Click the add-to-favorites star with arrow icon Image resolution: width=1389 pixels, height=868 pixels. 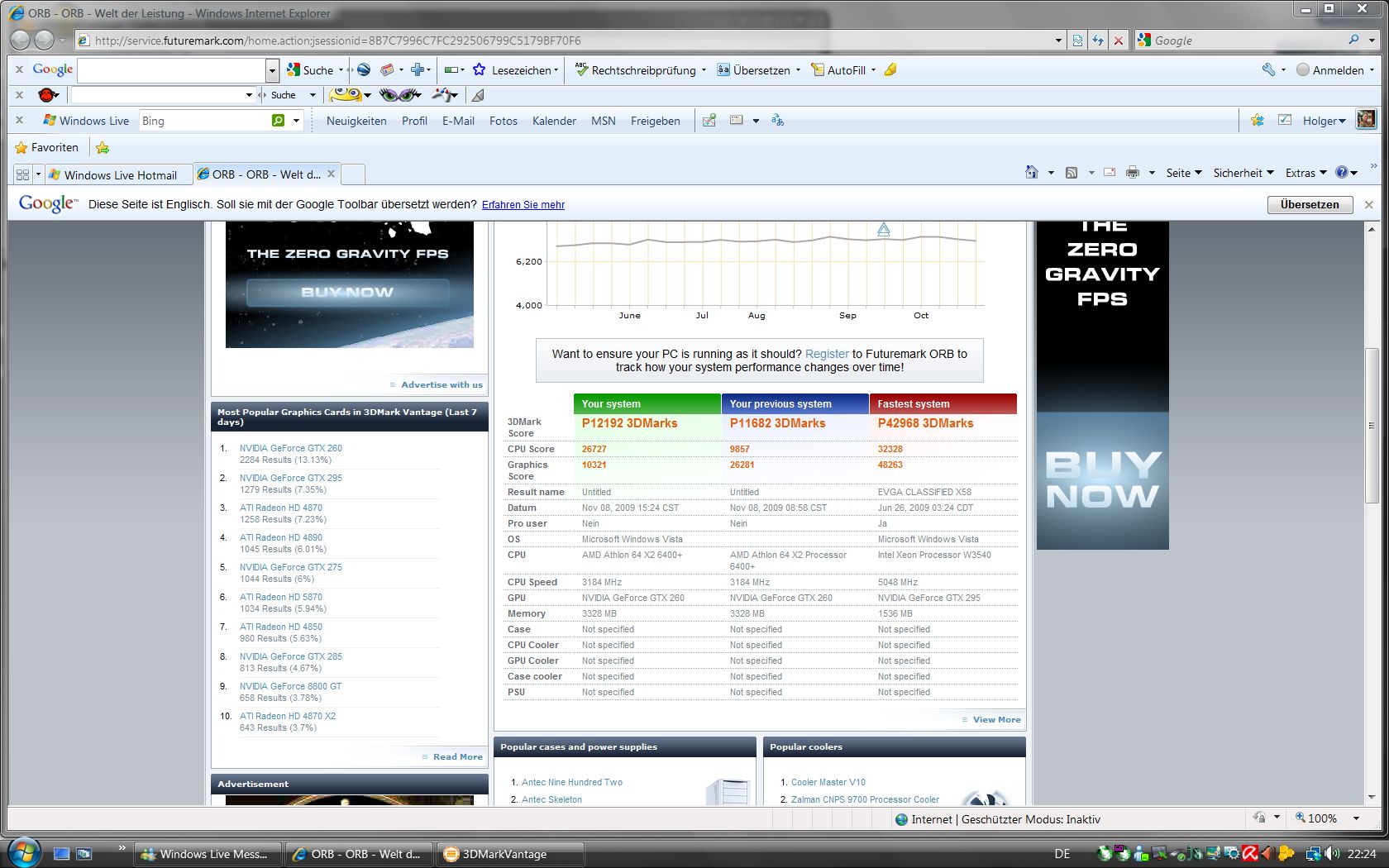pos(103,148)
